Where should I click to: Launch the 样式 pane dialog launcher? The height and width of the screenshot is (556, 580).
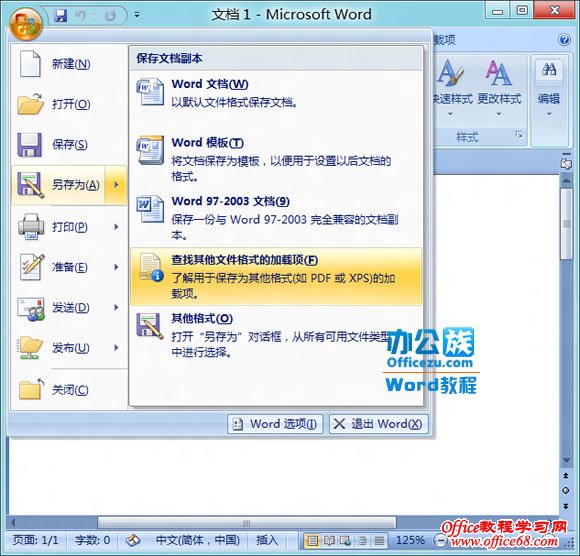[x=519, y=135]
